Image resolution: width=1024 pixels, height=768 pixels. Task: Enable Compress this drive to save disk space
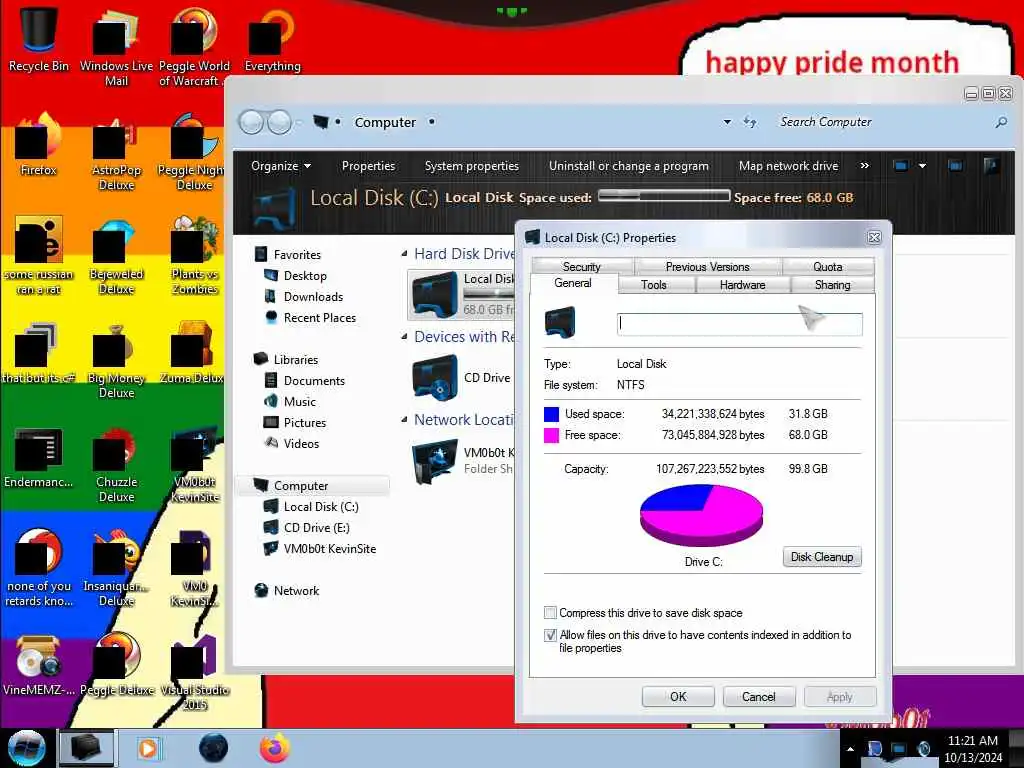point(551,613)
